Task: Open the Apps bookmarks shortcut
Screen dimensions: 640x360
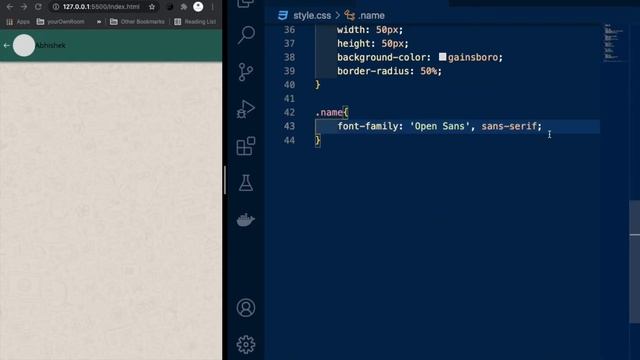Action: coord(18,22)
